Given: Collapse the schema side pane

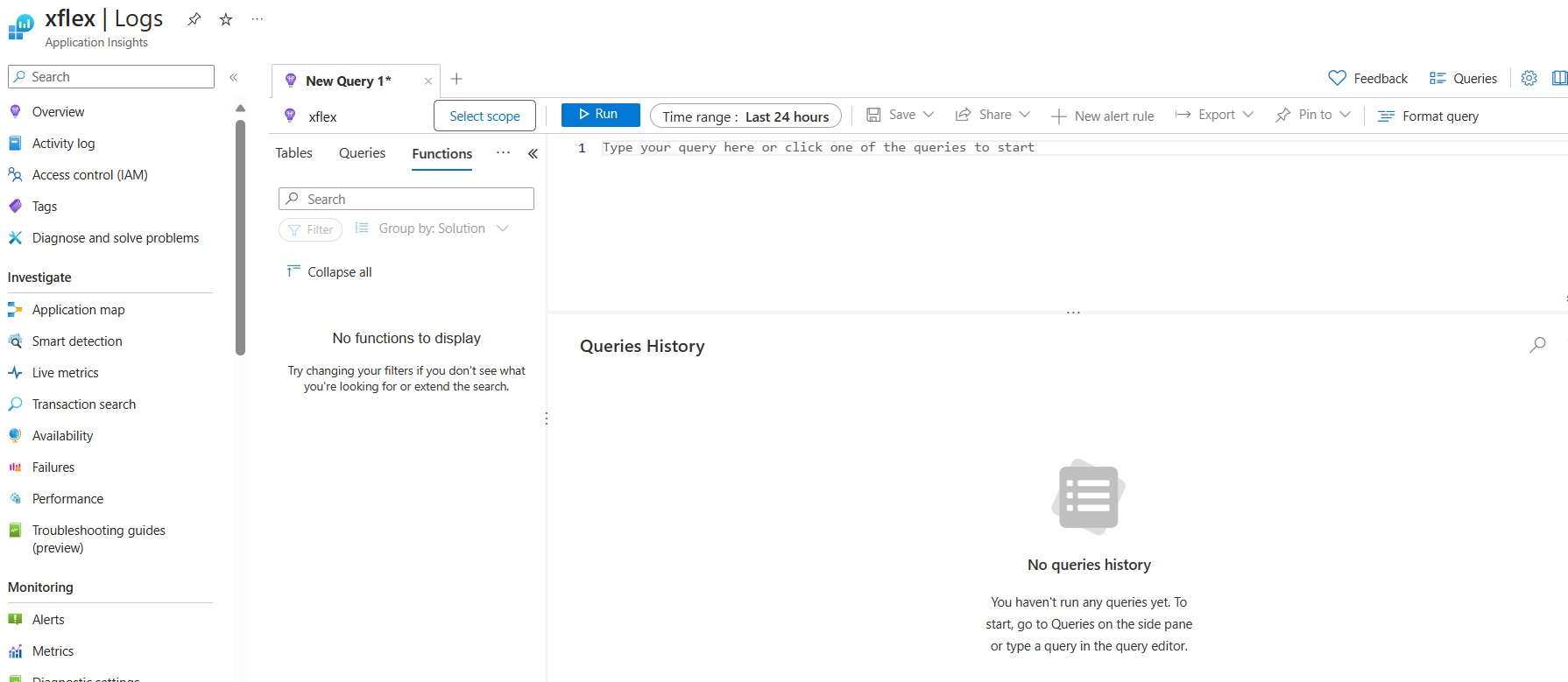Looking at the screenshot, I should pyautogui.click(x=533, y=153).
